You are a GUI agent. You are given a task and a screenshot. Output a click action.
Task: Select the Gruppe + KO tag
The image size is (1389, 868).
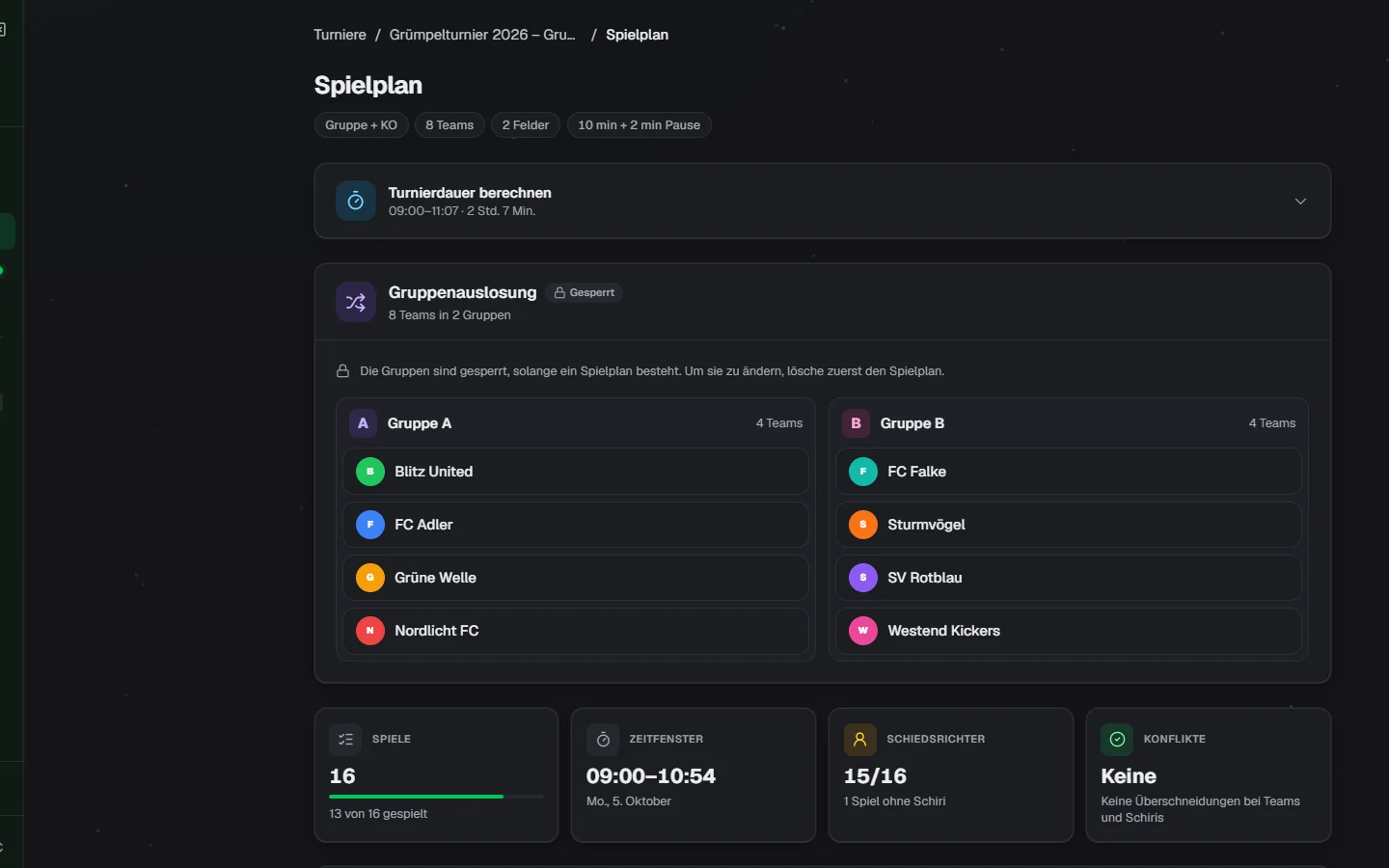(x=361, y=125)
